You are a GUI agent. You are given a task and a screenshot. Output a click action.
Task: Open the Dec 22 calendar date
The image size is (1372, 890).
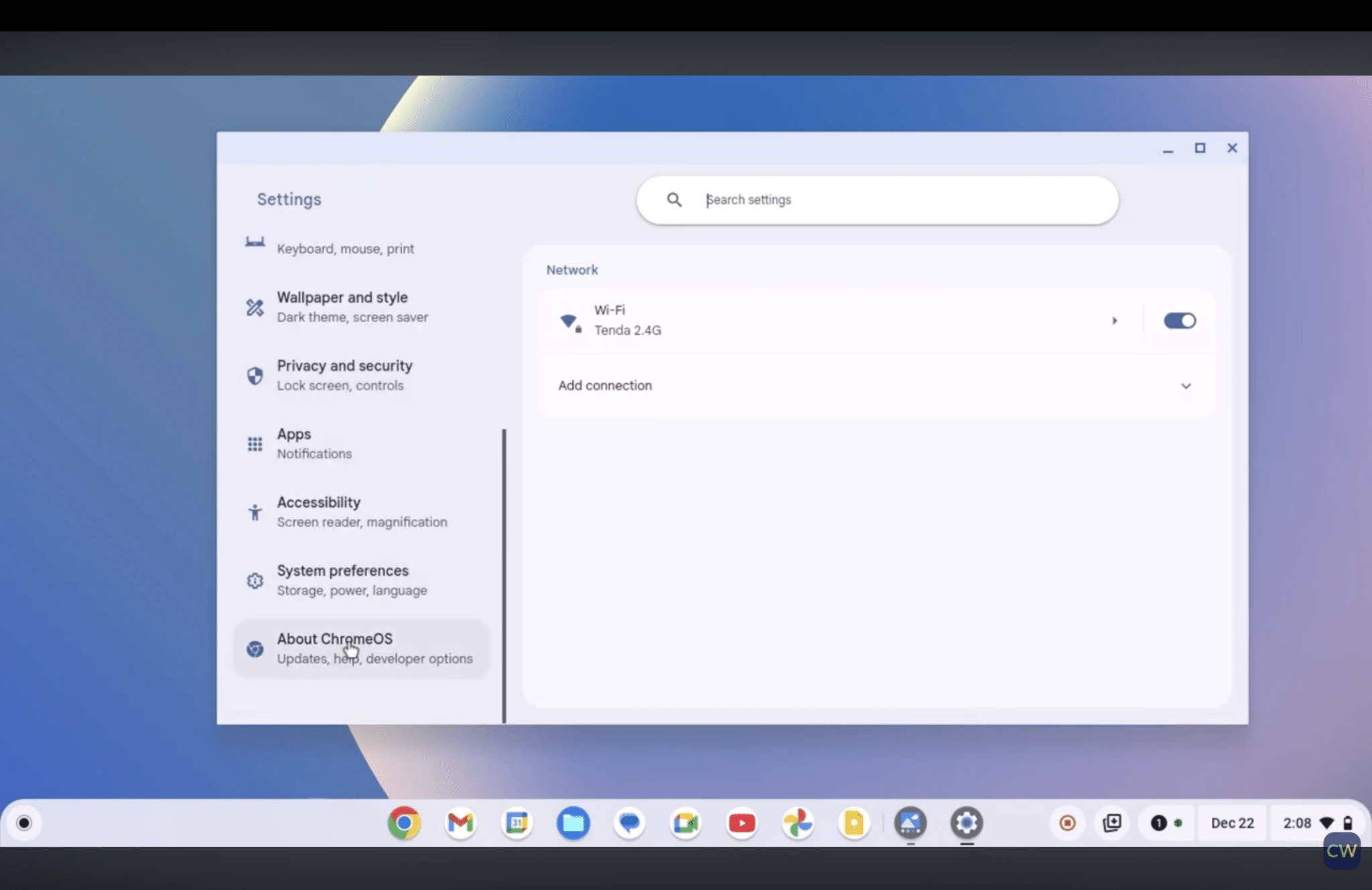(1233, 823)
